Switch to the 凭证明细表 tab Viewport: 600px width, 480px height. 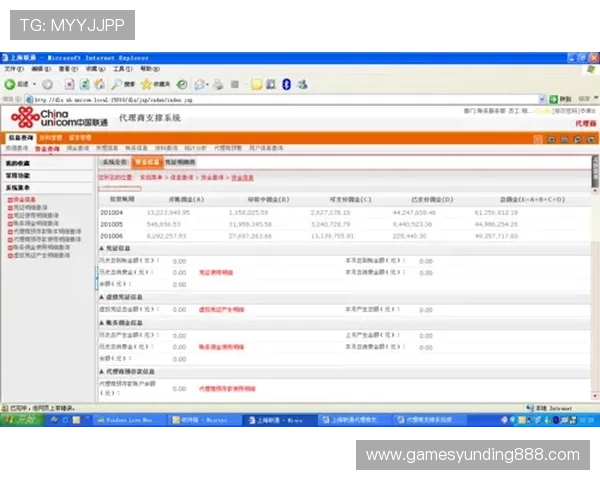pos(180,161)
